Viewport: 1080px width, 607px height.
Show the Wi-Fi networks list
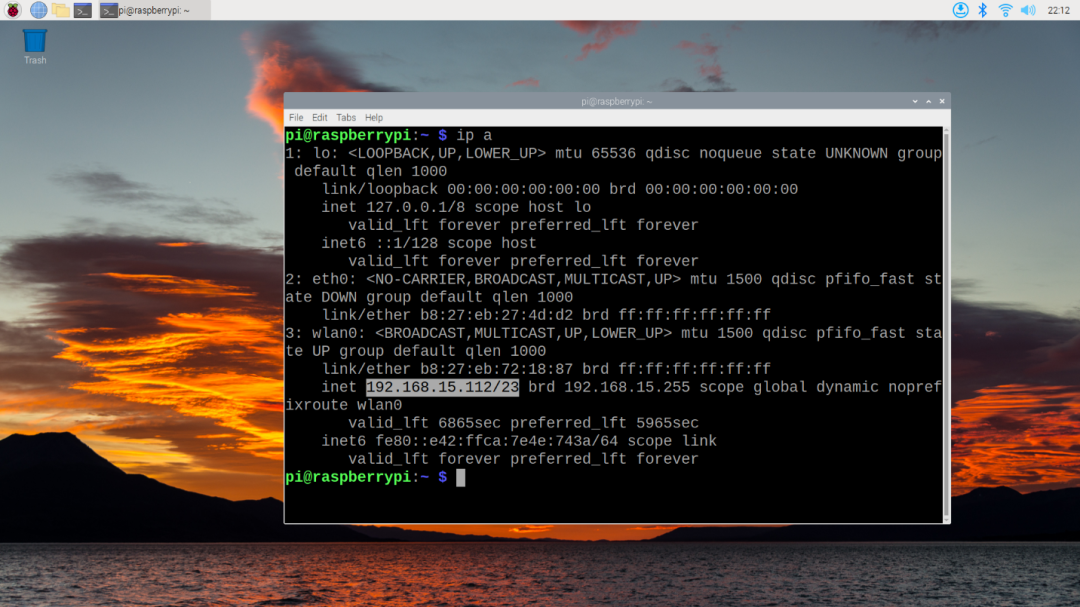click(x=1005, y=10)
